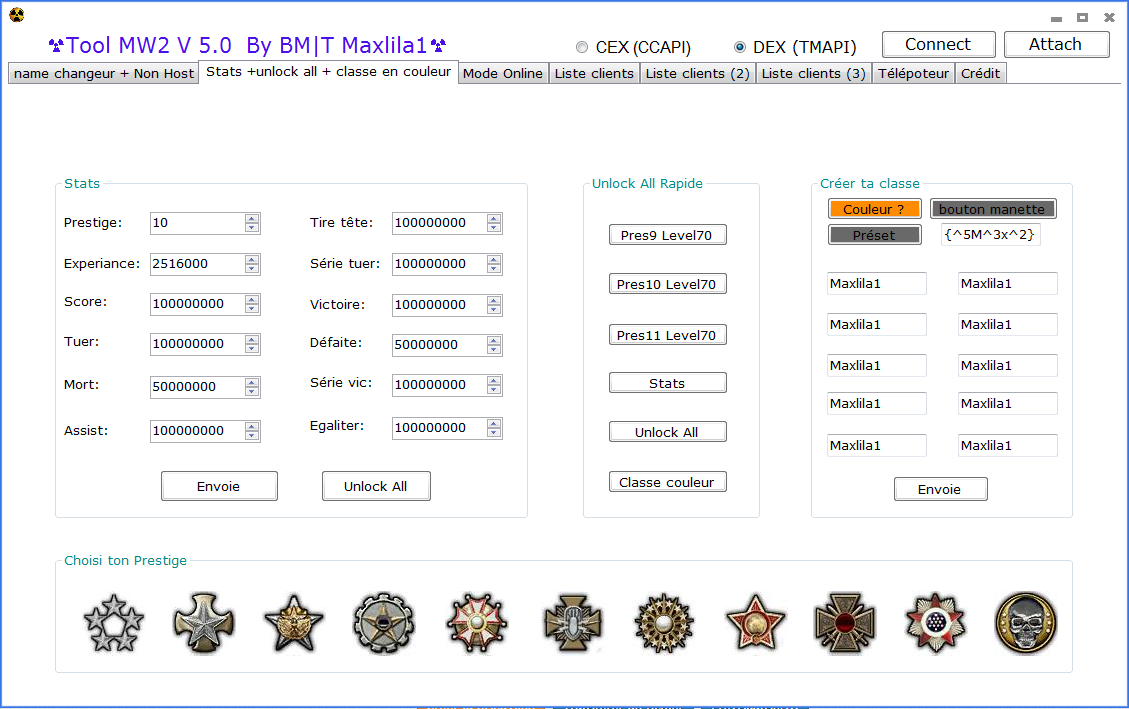The width and height of the screenshot is (1129, 709).
Task: Decrease the Tuer spinner value
Action: pyautogui.click(x=251, y=349)
